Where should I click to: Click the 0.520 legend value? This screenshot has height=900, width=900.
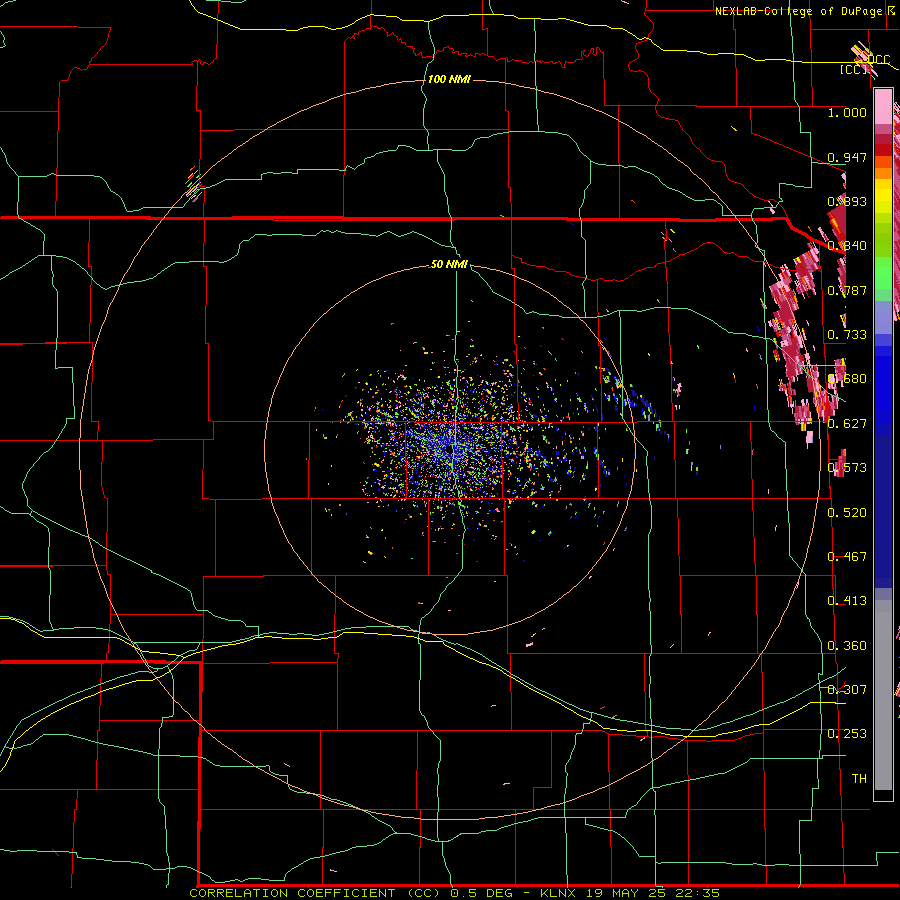(x=847, y=513)
